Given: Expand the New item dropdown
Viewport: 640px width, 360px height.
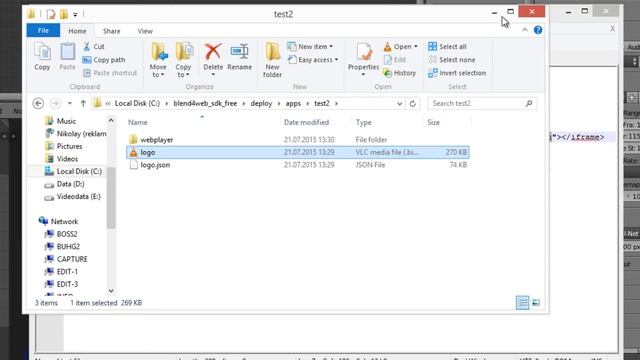Looking at the screenshot, I should [331, 47].
